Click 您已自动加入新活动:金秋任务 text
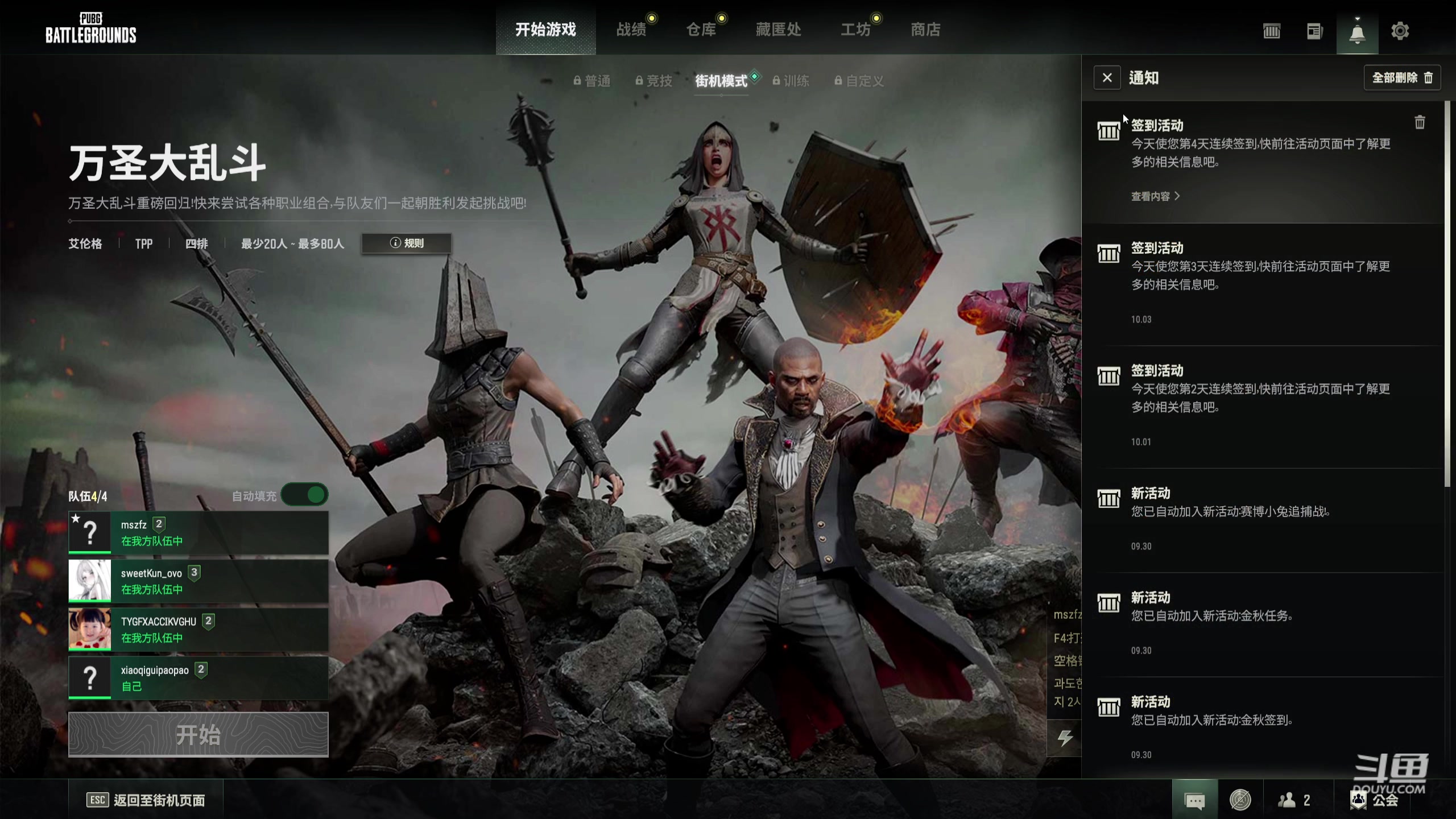Image resolution: width=1456 pixels, height=819 pixels. click(x=1212, y=616)
